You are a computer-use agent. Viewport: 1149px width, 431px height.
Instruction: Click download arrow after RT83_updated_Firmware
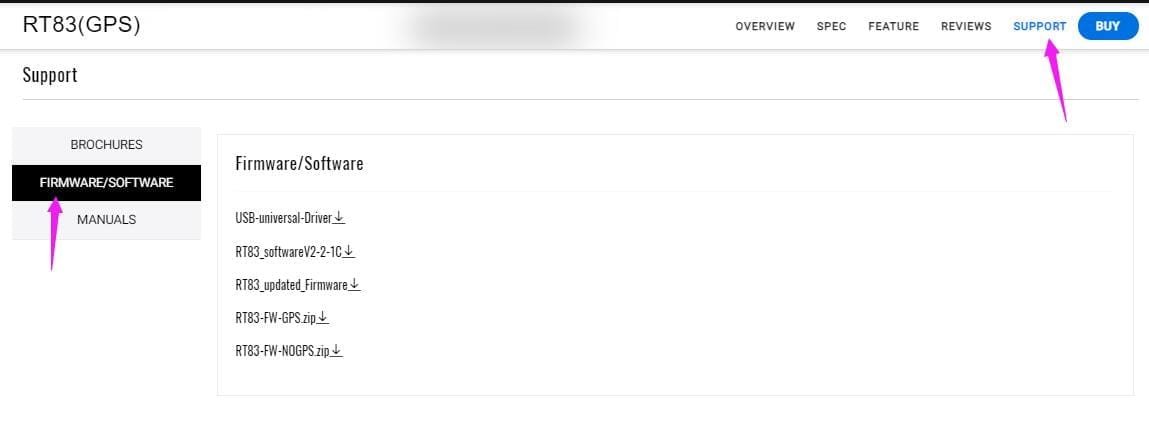pyautogui.click(x=355, y=284)
